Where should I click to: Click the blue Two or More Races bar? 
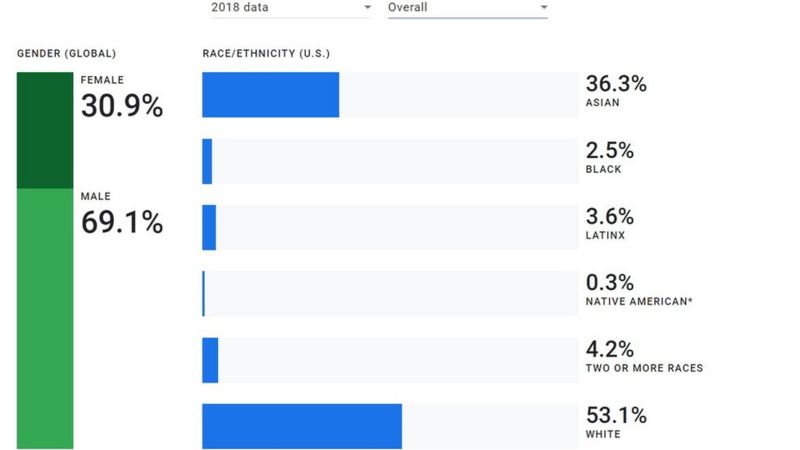pyautogui.click(x=210, y=360)
